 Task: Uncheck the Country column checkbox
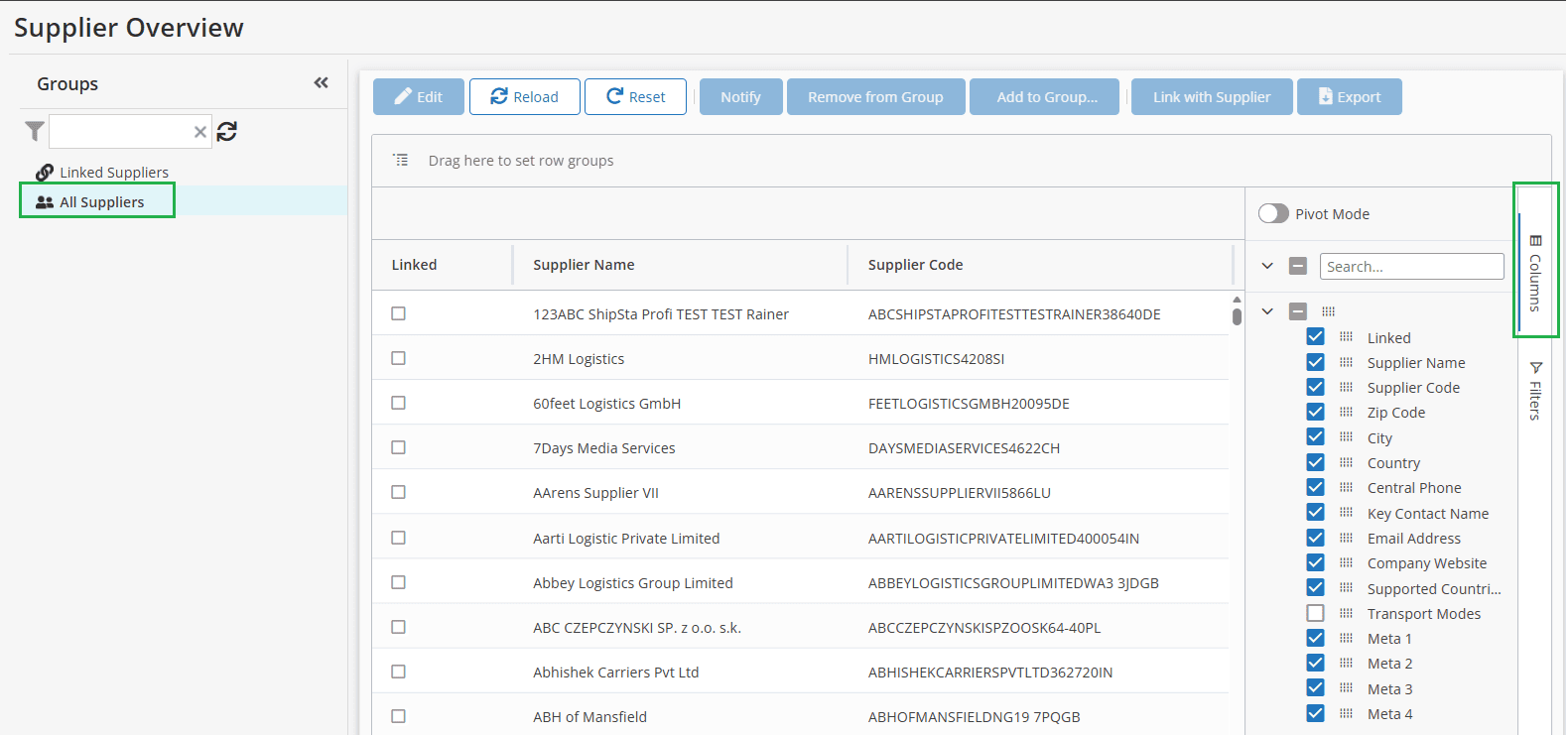[x=1315, y=462]
